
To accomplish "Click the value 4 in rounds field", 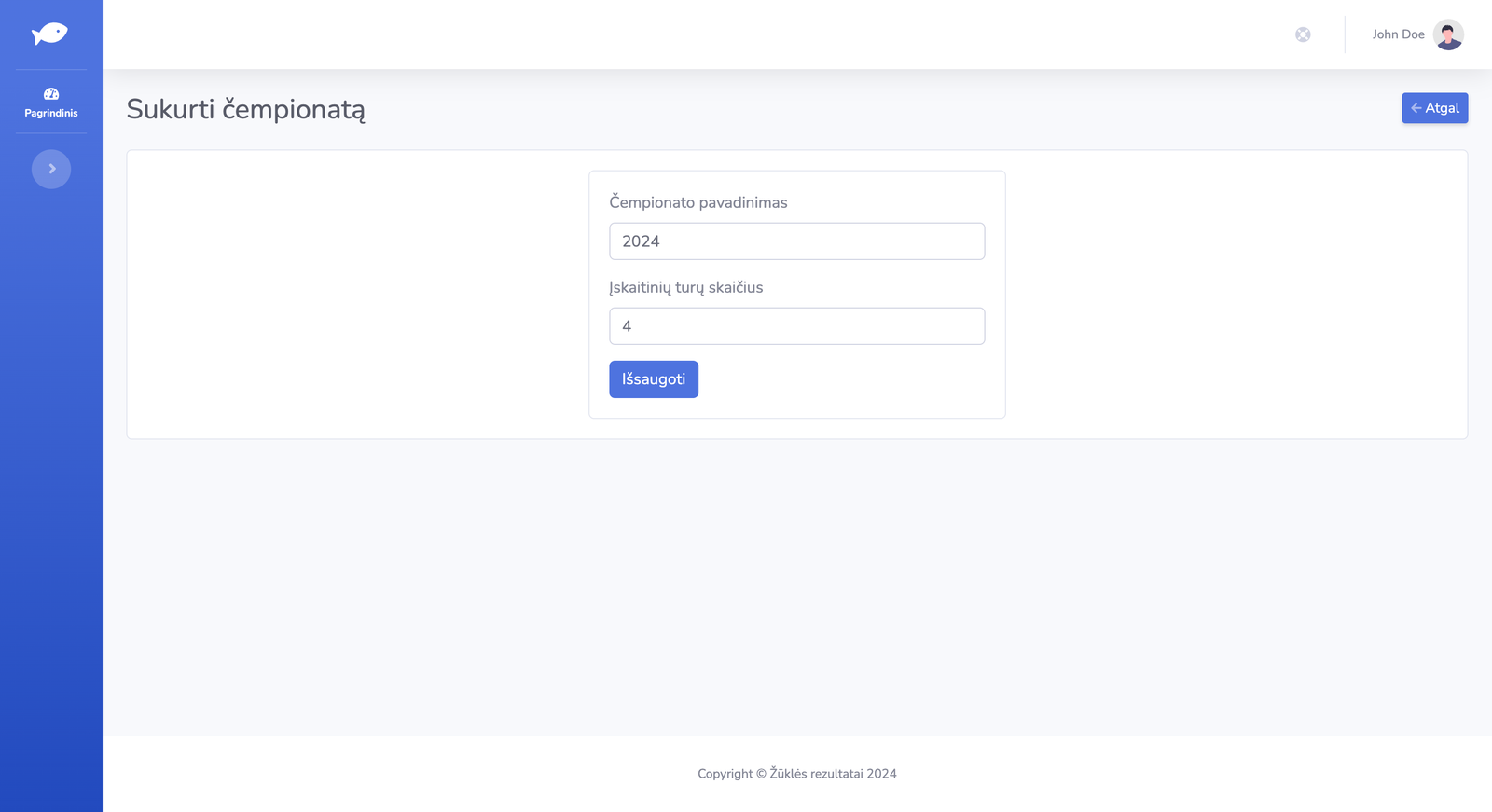I will (x=627, y=326).
